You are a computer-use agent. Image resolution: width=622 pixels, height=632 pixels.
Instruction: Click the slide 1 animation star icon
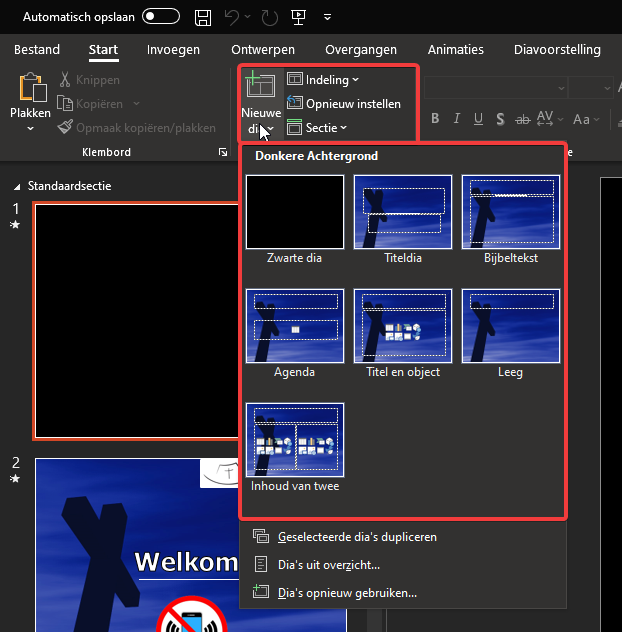[15, 225]
